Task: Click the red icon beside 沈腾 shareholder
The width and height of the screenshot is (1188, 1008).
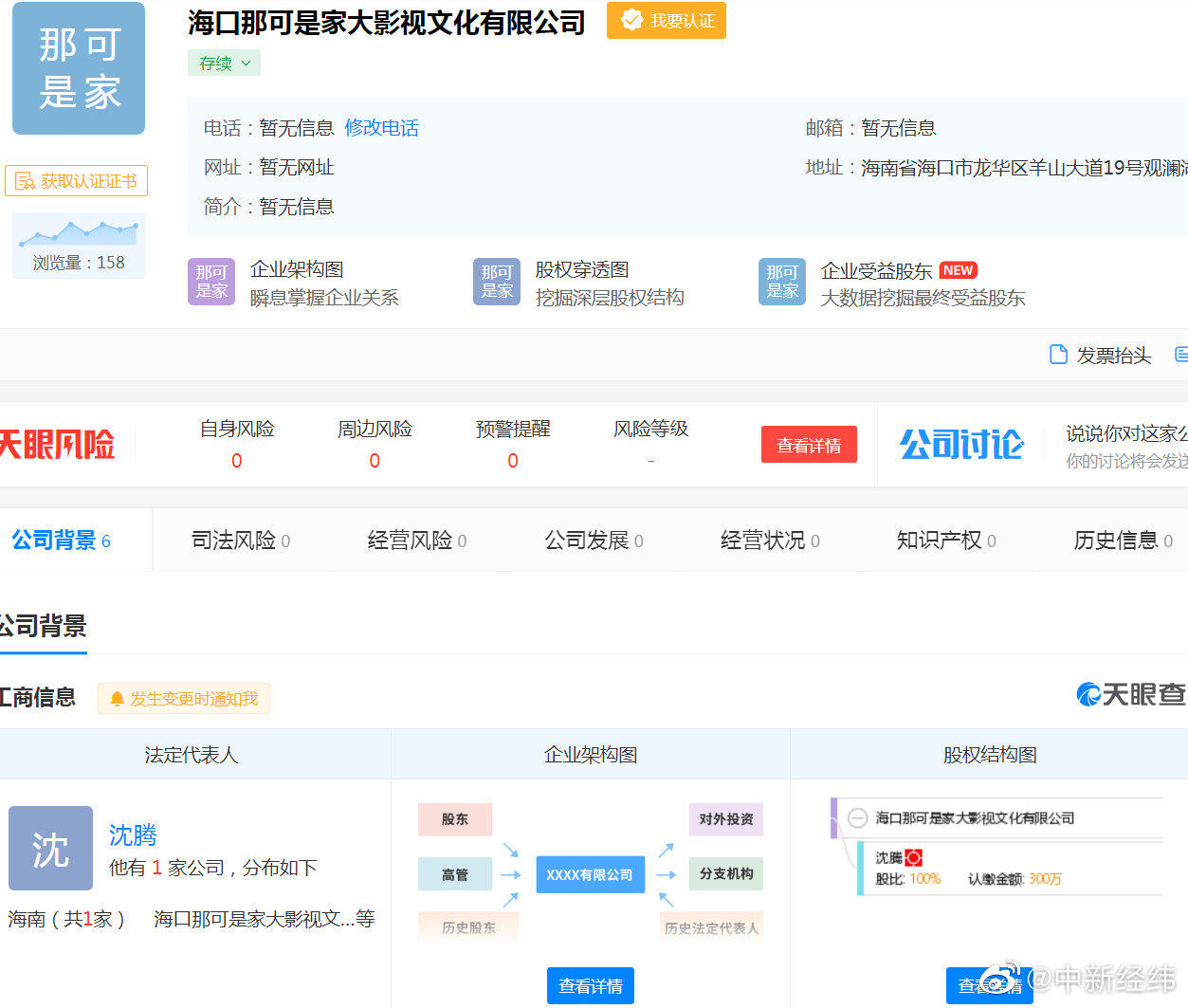Action: pos(913,857)
